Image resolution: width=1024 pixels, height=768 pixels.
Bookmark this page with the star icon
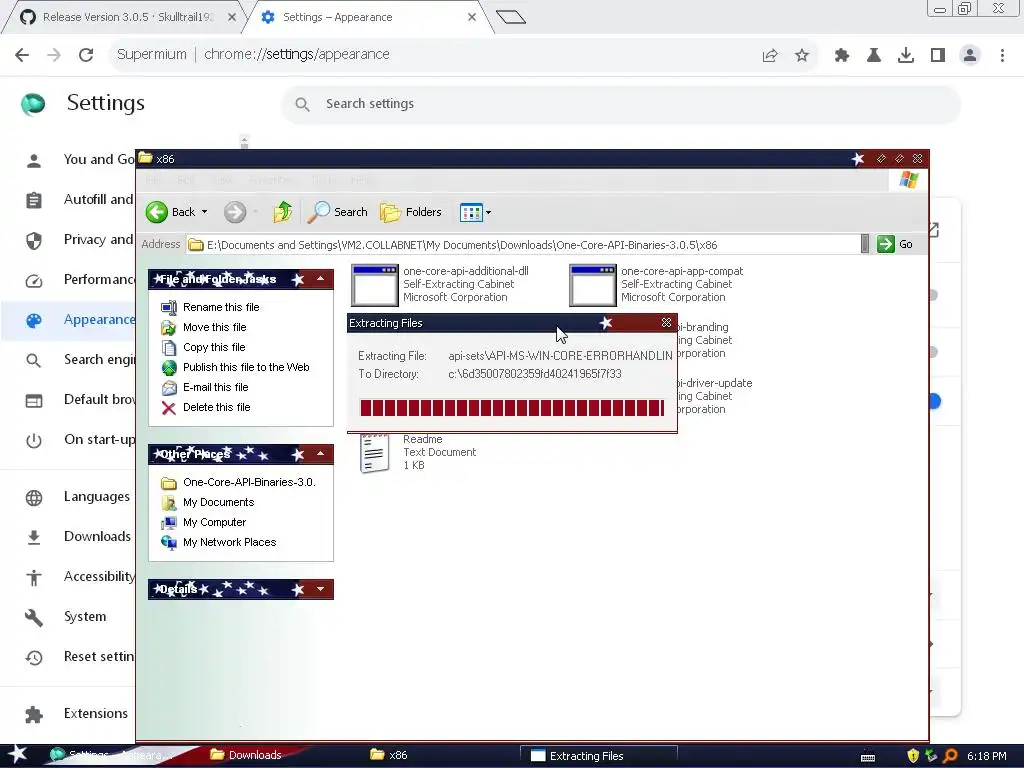pyautogui.click(x=802, y=56)
